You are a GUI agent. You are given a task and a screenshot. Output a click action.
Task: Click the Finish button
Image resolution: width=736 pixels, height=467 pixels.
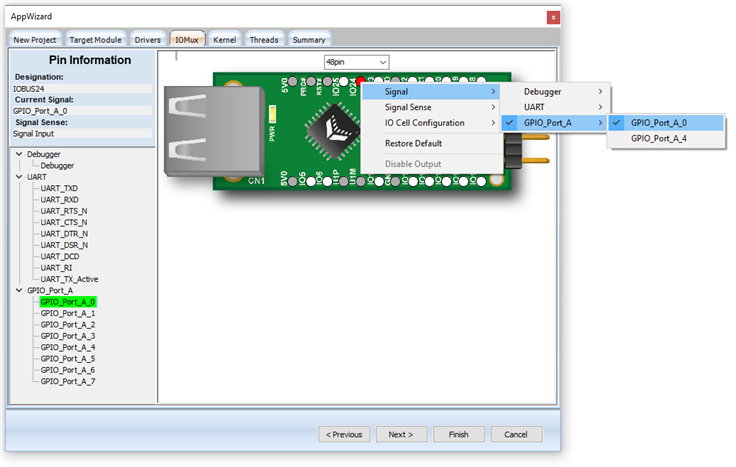(459, 435)
